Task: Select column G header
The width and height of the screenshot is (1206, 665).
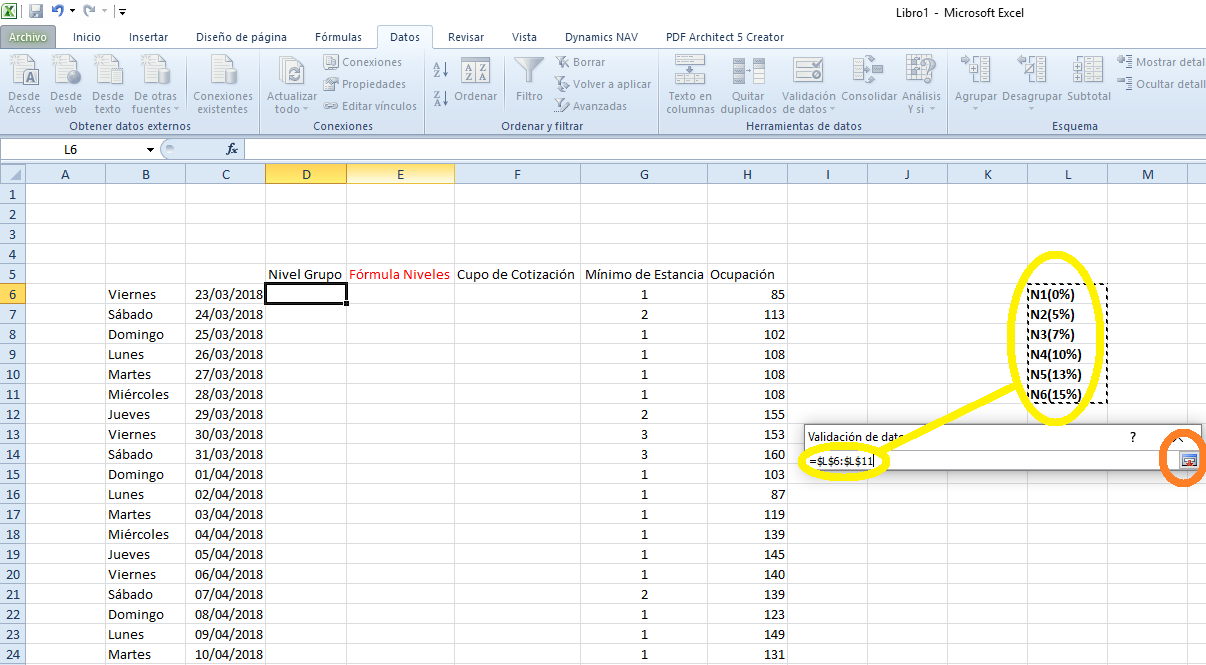Action: tap(644, 174)
